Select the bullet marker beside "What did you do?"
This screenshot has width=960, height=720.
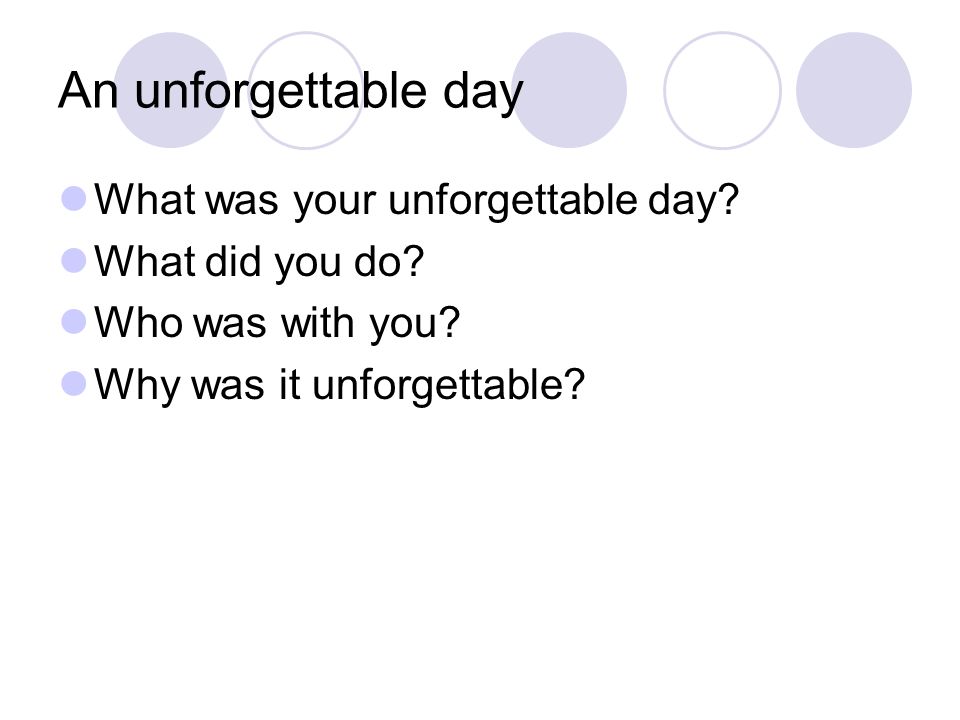tap(74, 260)
